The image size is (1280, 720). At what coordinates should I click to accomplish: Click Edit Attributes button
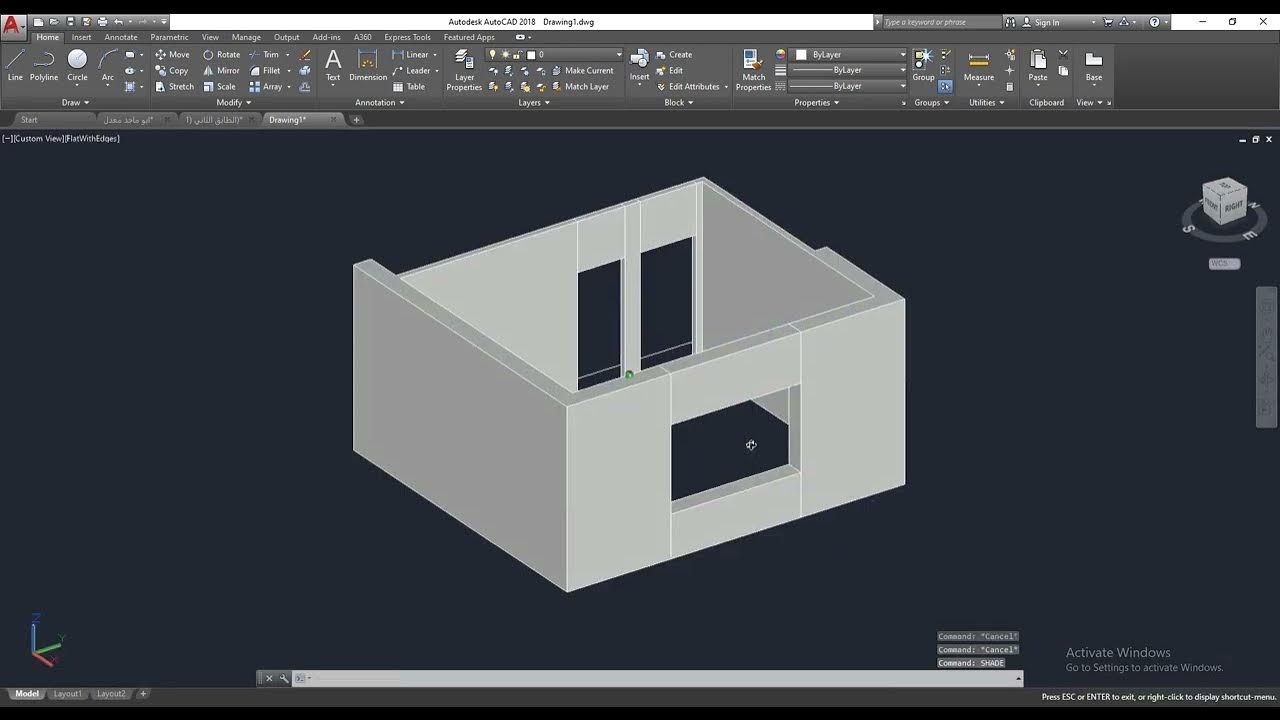tap(688, 87)
